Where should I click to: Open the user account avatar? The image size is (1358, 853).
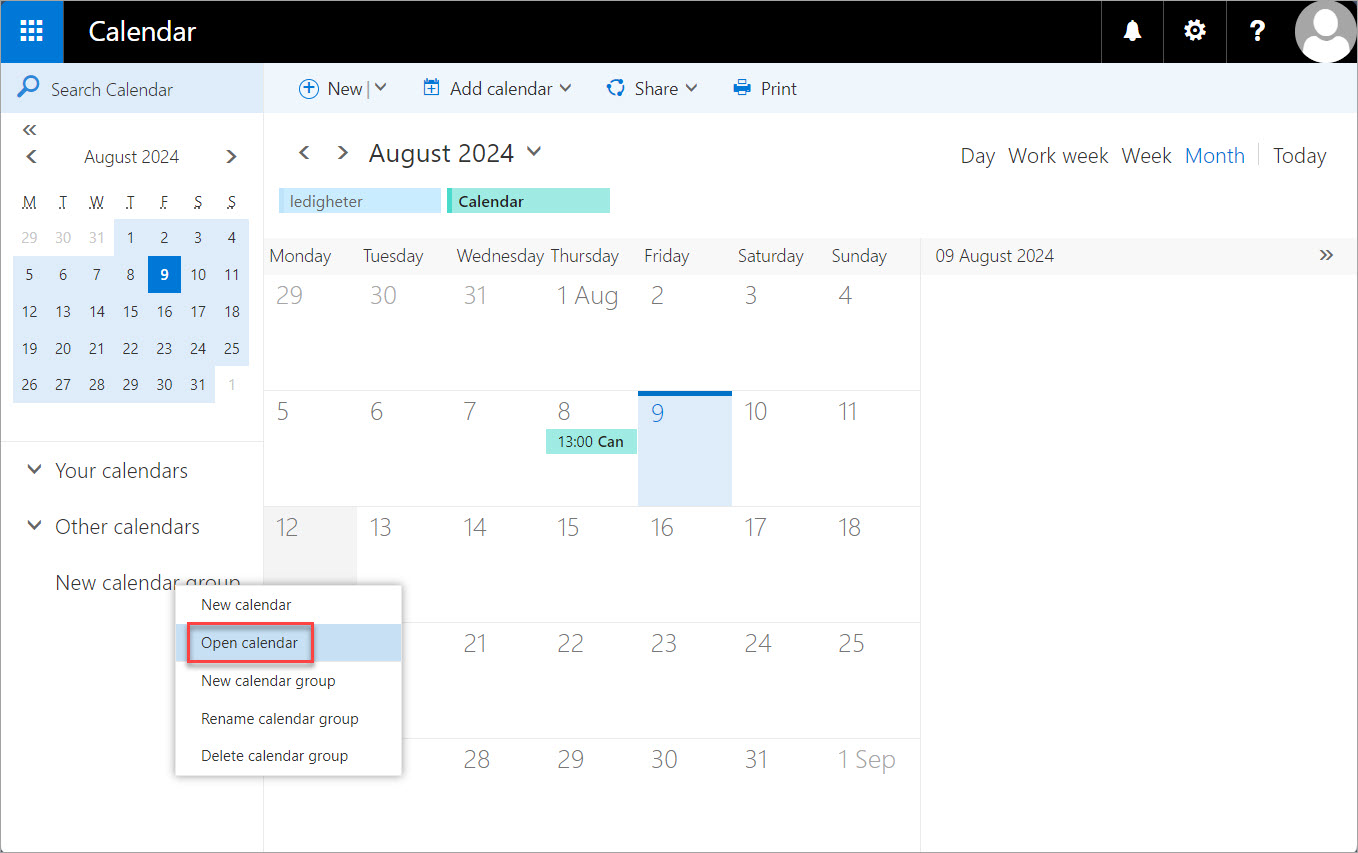1325,31
